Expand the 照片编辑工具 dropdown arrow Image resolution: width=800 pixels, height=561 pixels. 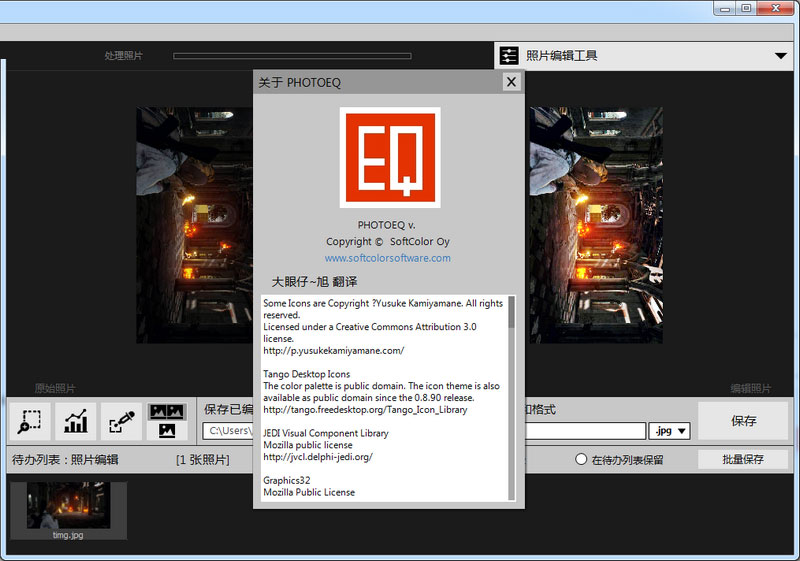click(781, 56)
